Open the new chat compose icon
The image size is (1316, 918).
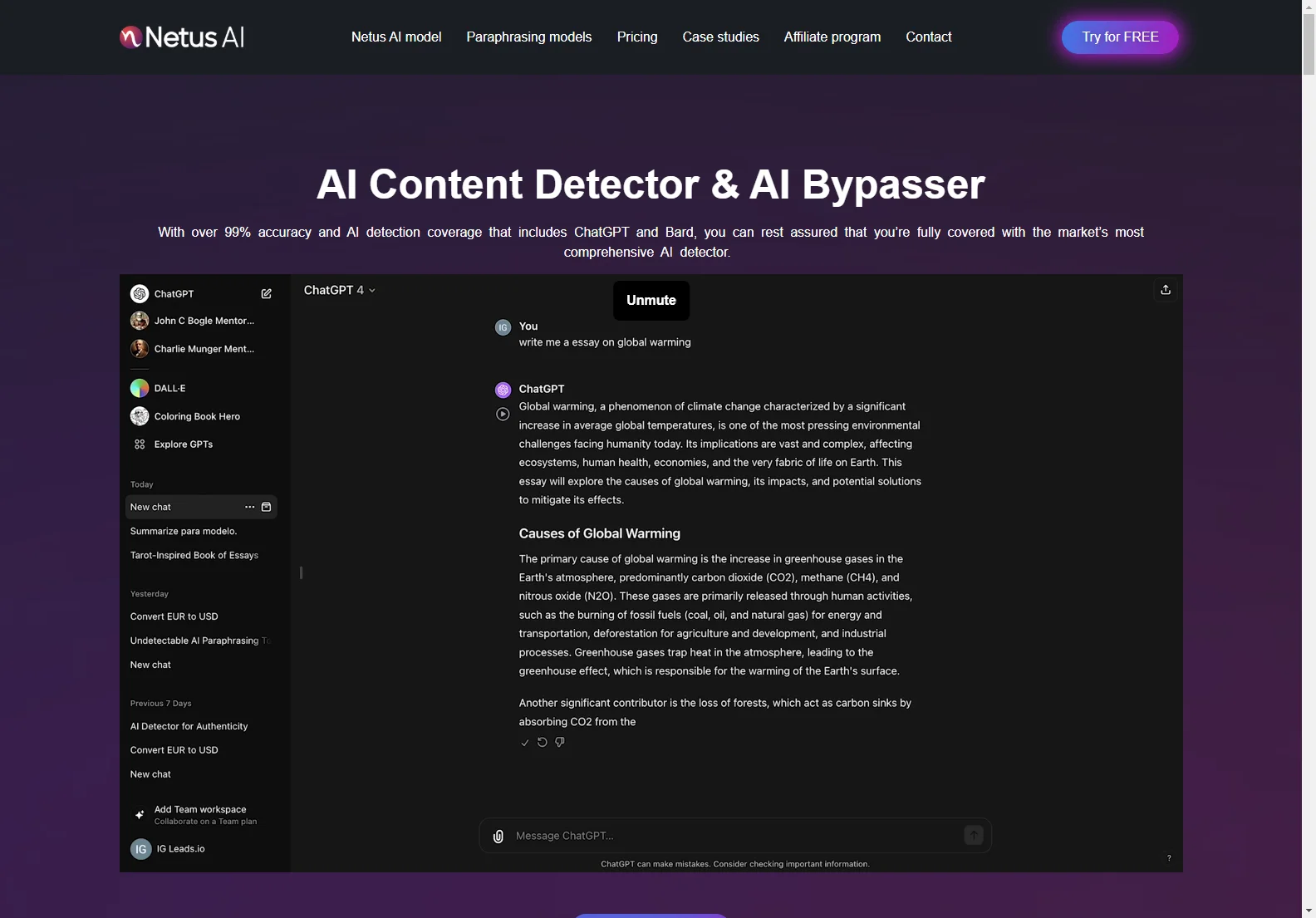267,293
